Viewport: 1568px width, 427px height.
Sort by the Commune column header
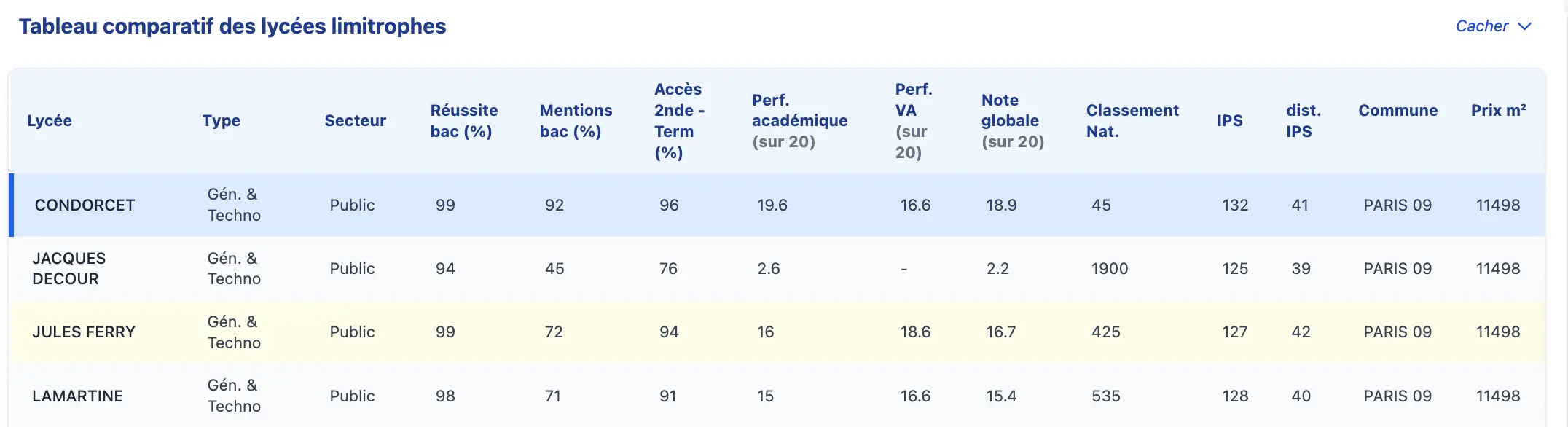click(x=1398, y=110)
